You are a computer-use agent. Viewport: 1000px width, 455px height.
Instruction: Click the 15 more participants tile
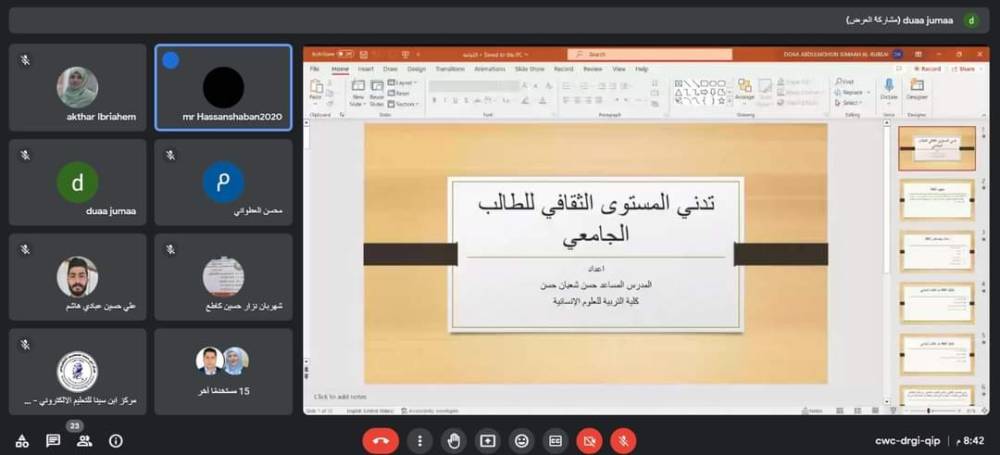click(x=223, y=371)
